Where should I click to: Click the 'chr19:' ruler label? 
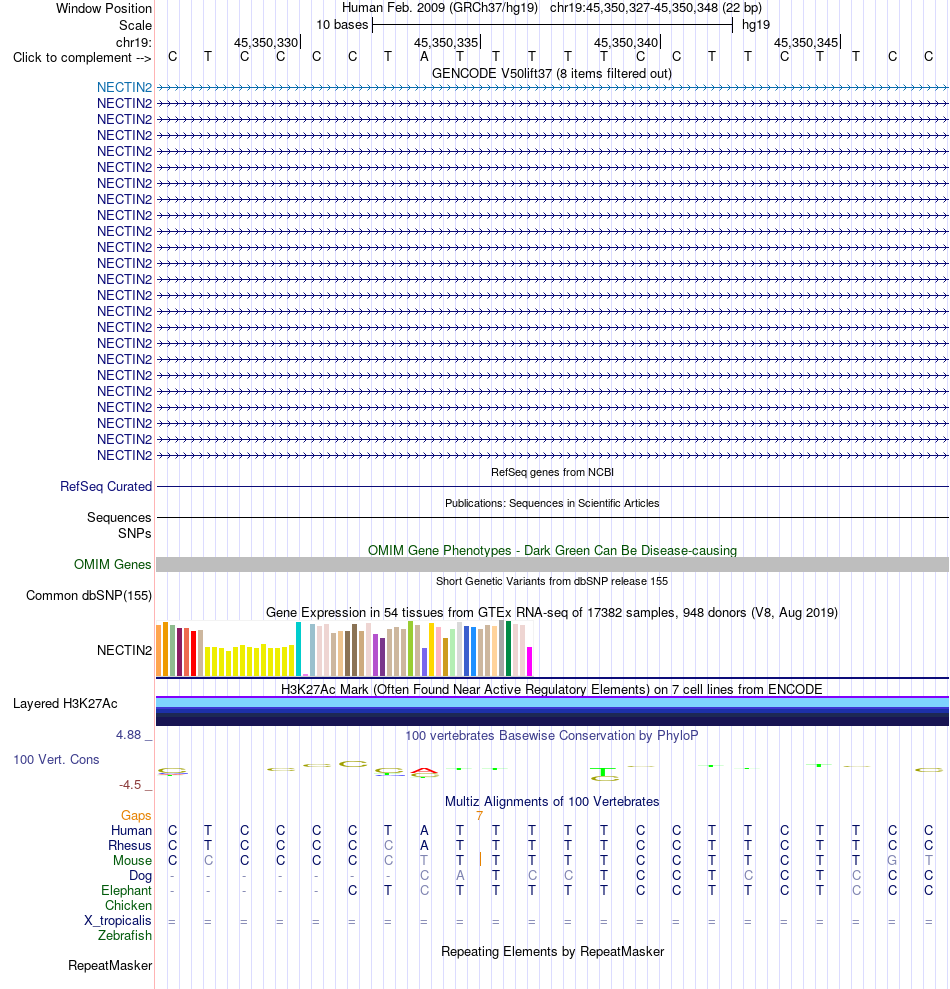[134, 42]
